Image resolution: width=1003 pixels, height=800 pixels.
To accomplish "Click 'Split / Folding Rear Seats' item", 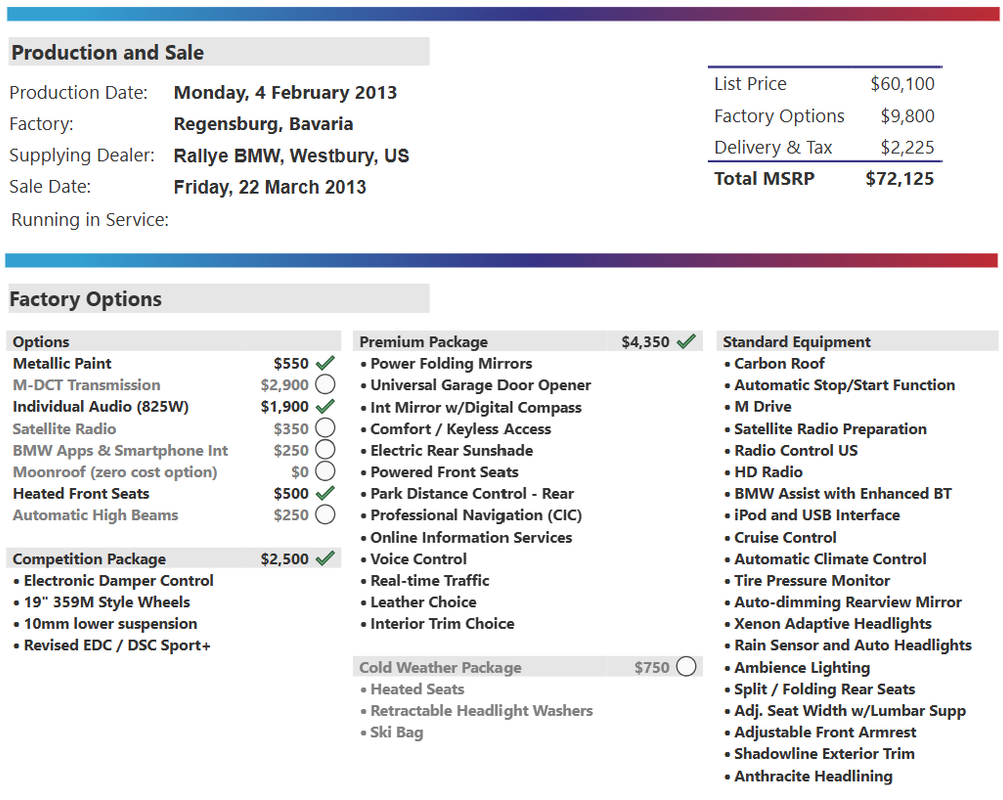I will click(x=825, y=689).
